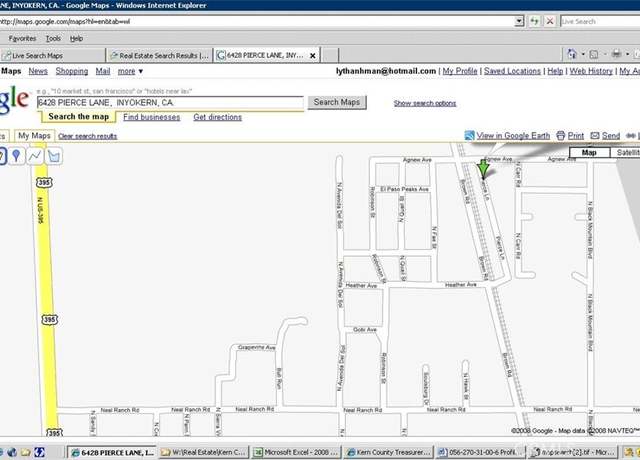The height and width of the screenshot is (460, 640).
Task: Switch to Map view
Action: [x=589, y=152]
